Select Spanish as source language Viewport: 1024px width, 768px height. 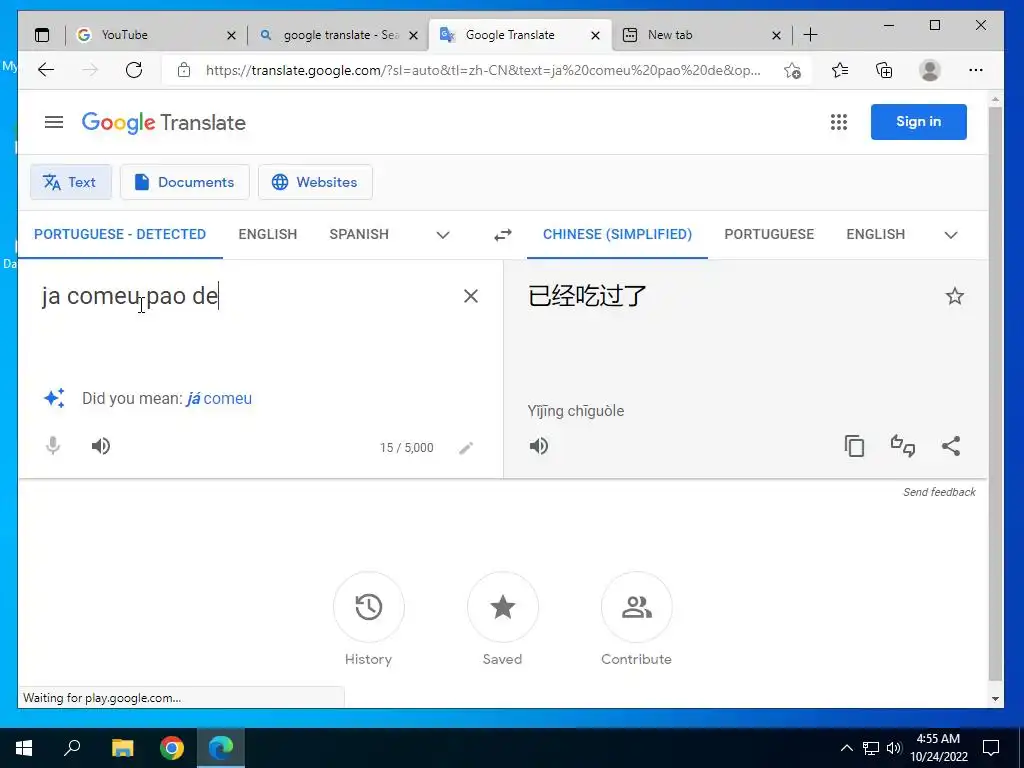click(x=359, y=234)
